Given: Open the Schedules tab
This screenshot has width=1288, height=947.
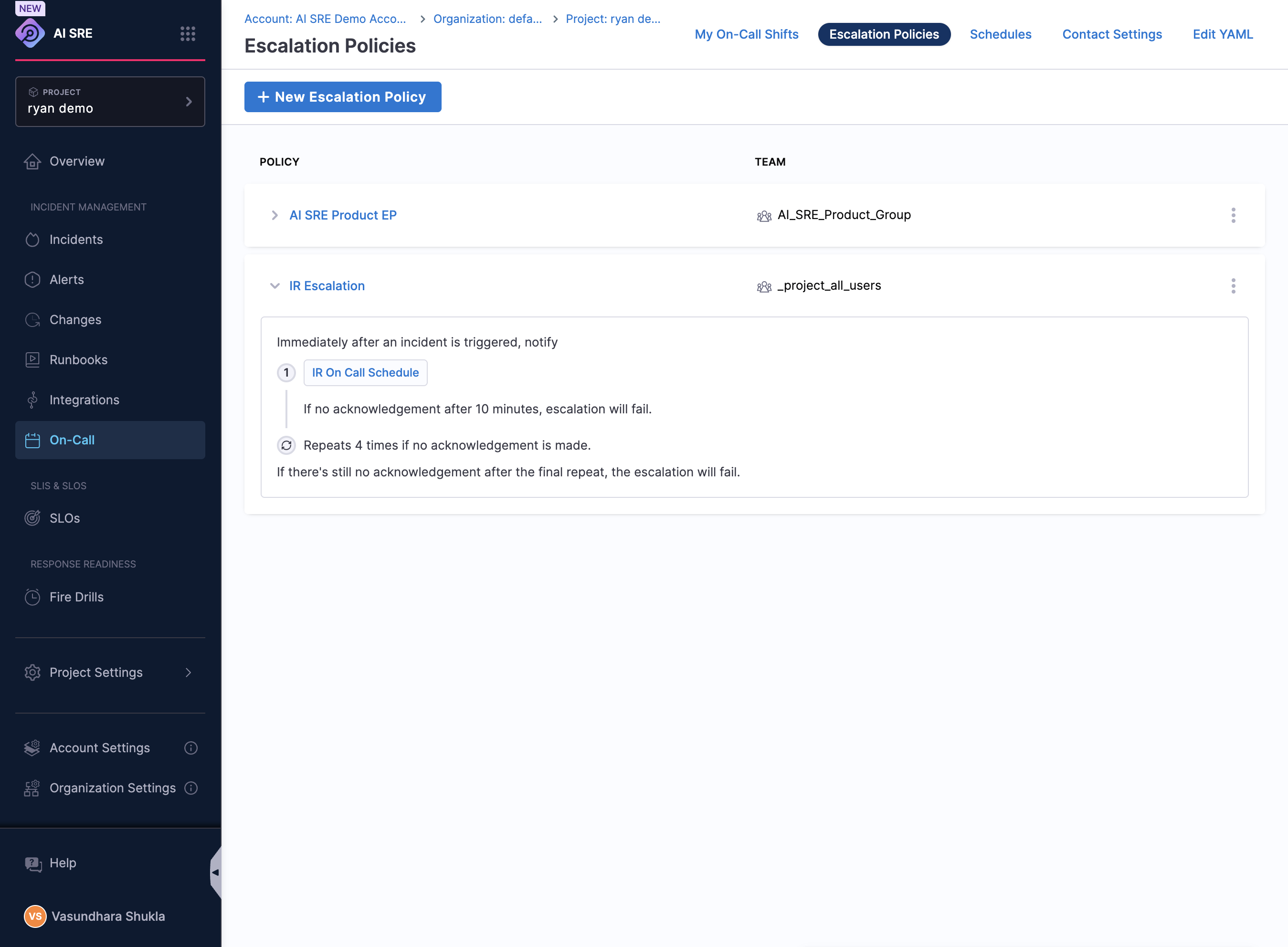Looking at the screenshot, I should (x=1000, y=34).
